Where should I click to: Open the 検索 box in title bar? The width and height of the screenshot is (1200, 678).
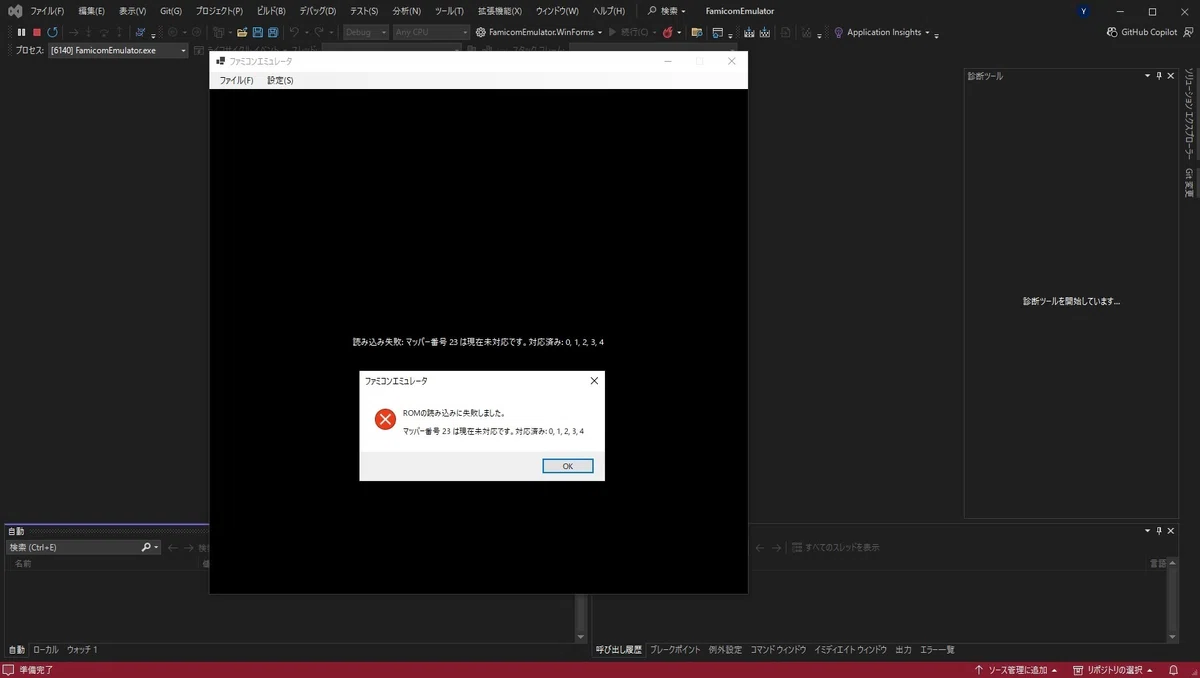click(x=666, y=11)
